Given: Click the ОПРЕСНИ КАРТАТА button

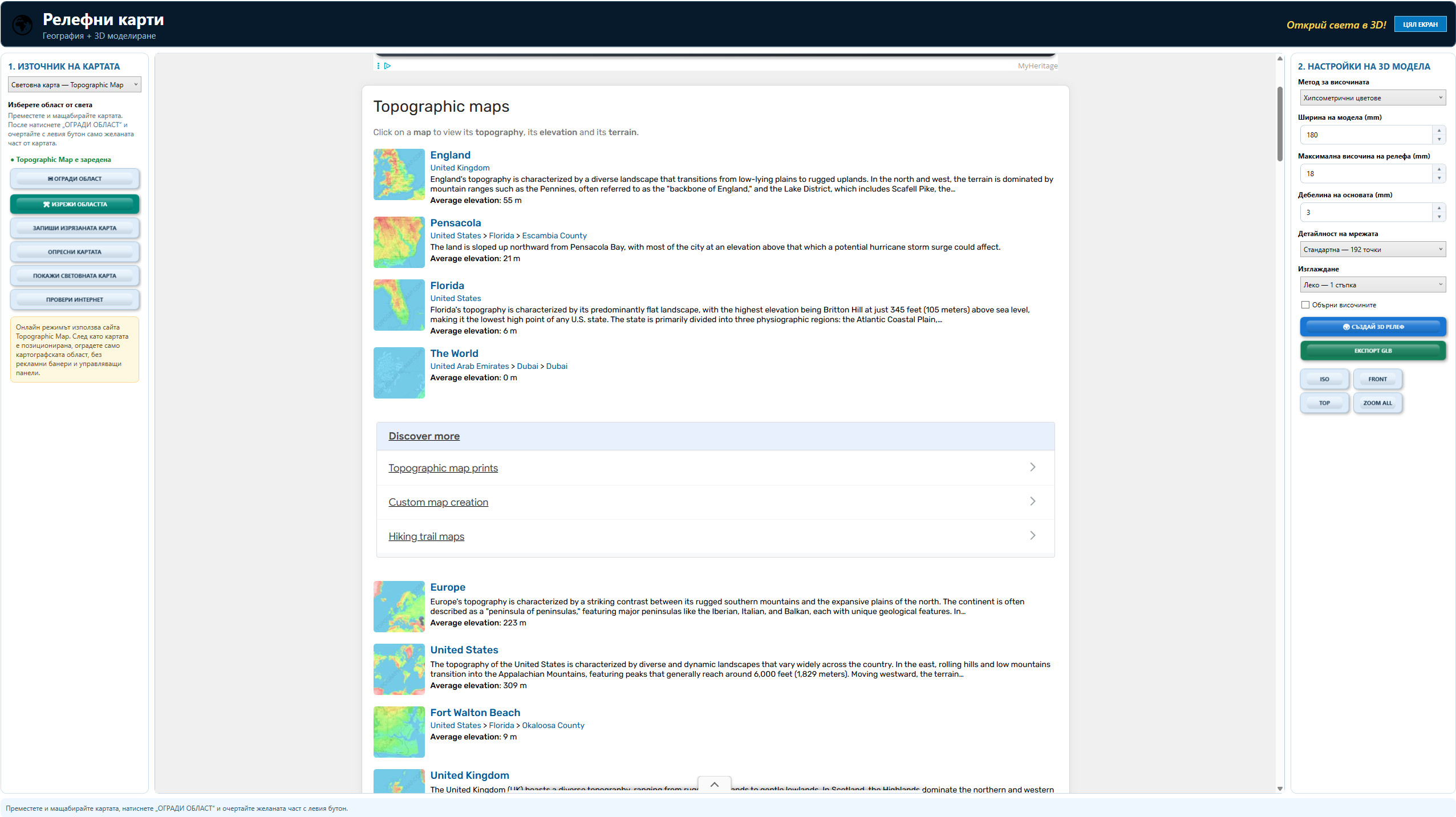Looking at the screenshot, I should (75, 252).
